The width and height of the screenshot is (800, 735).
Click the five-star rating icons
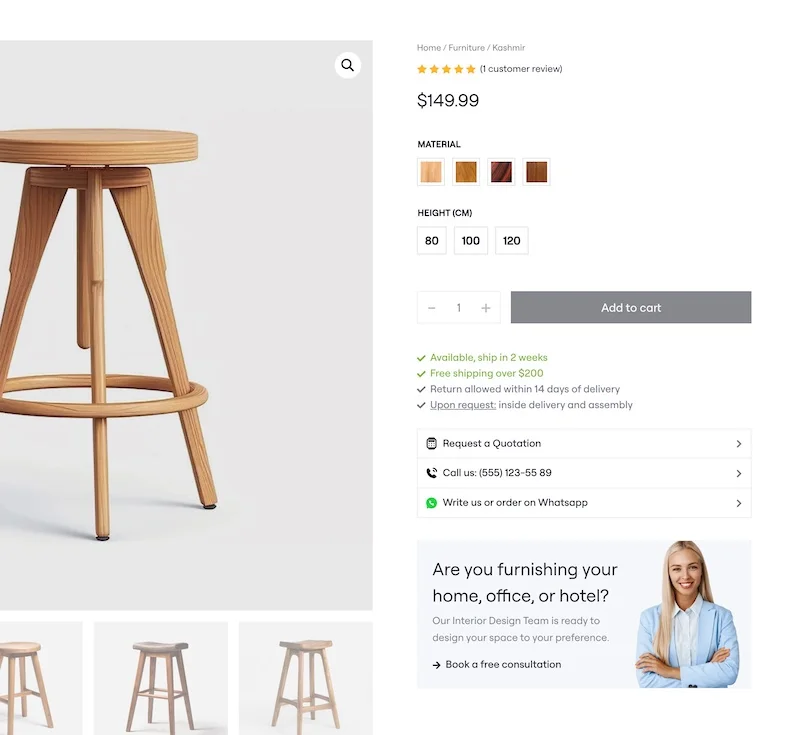click(x=446, y=69)
